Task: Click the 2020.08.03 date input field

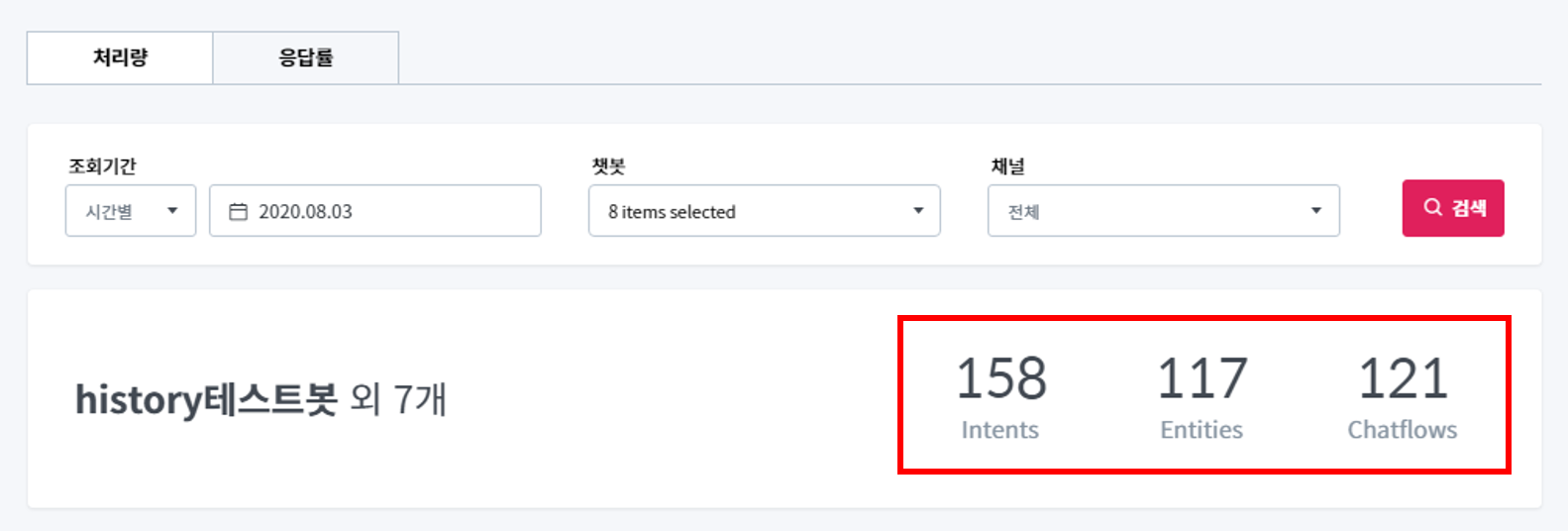Action: [386, 211]
